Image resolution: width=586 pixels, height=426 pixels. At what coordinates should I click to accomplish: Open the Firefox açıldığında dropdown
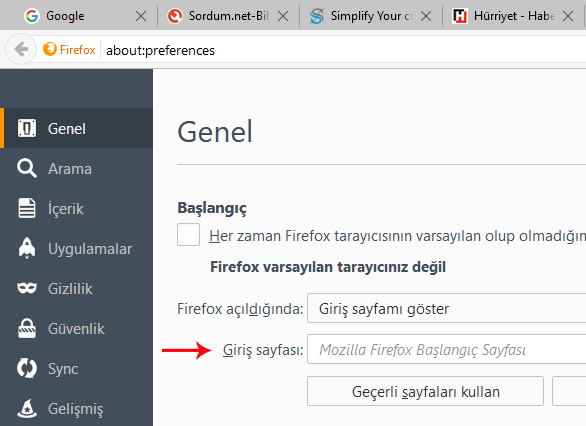coord(447,308)
